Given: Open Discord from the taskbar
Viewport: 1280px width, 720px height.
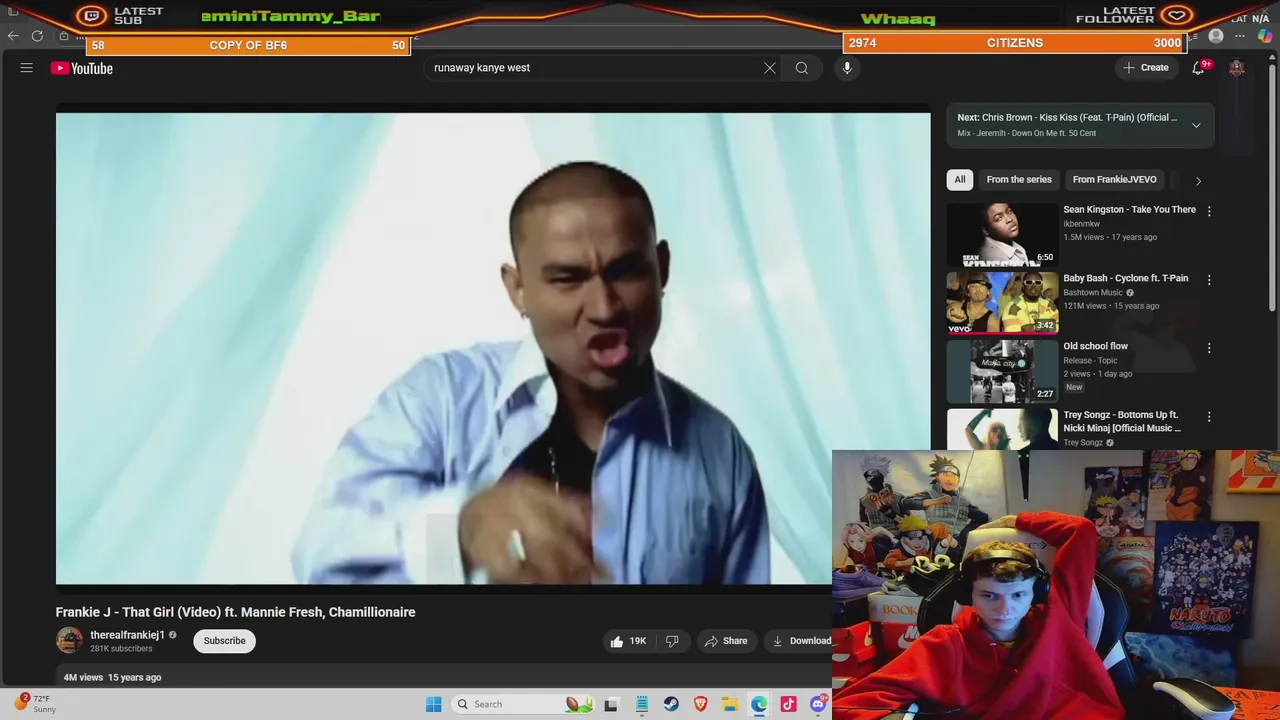Looking at the screenshot, I should [818, 704].
